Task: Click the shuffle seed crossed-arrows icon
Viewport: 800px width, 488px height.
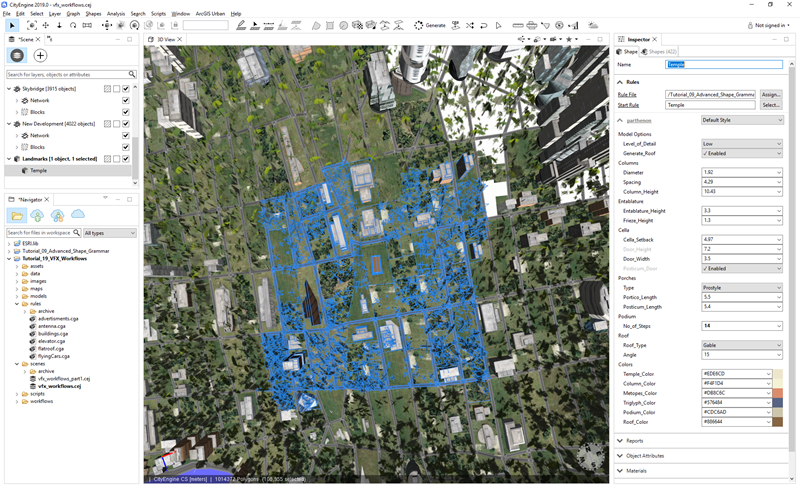Action: click(x=469, y=25)
